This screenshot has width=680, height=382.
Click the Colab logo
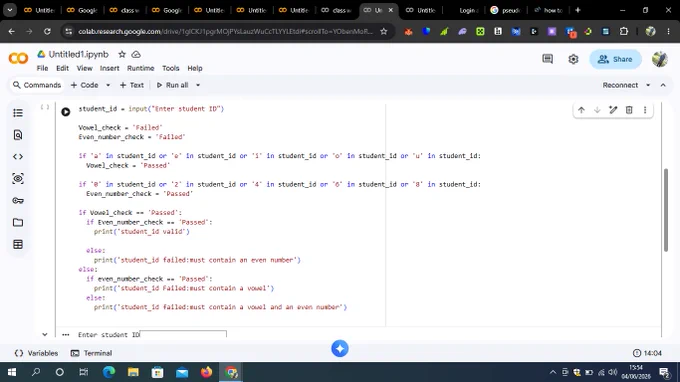18,58
